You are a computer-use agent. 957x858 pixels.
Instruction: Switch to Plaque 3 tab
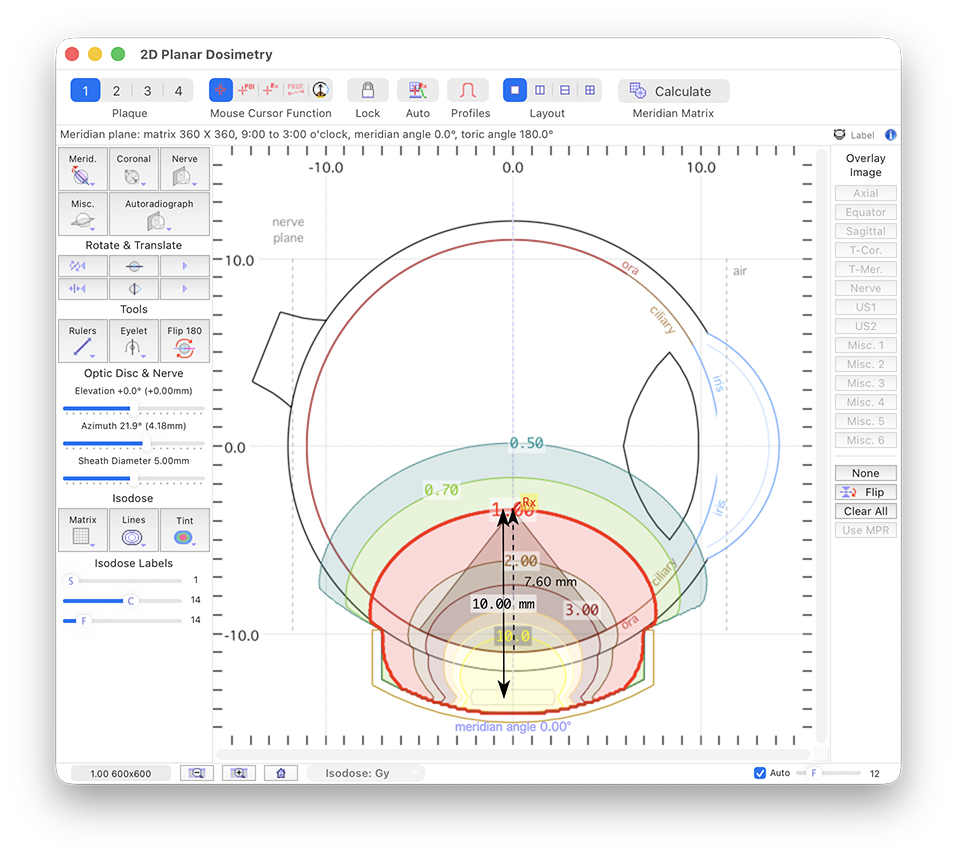point(147,91)
